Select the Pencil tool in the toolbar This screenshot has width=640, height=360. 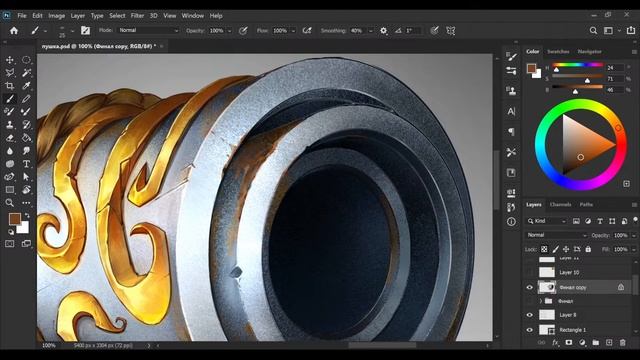tap(26, 99)
